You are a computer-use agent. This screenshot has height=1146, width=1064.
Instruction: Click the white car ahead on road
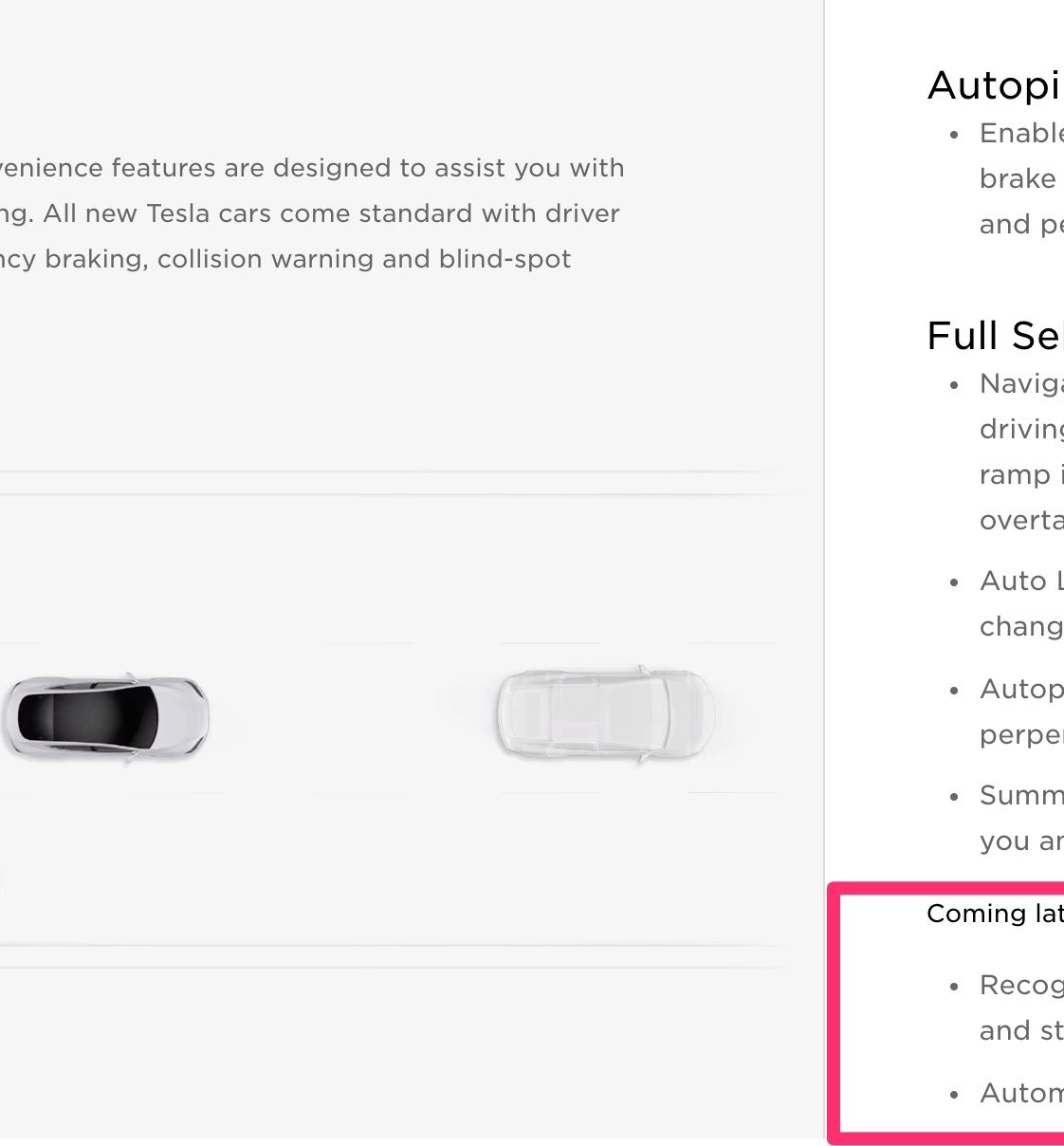coord(605,712)
